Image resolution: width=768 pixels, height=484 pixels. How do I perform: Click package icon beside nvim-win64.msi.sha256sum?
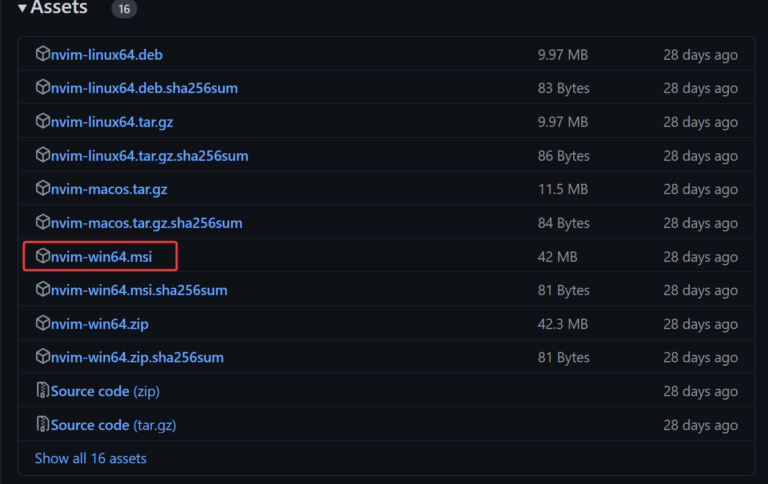[x=42, y=290]
